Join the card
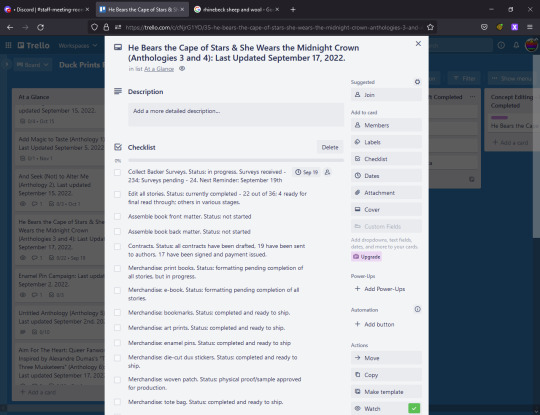Image resolution: width=540 pixels, height=415 pixels. [x=386, y=95]
